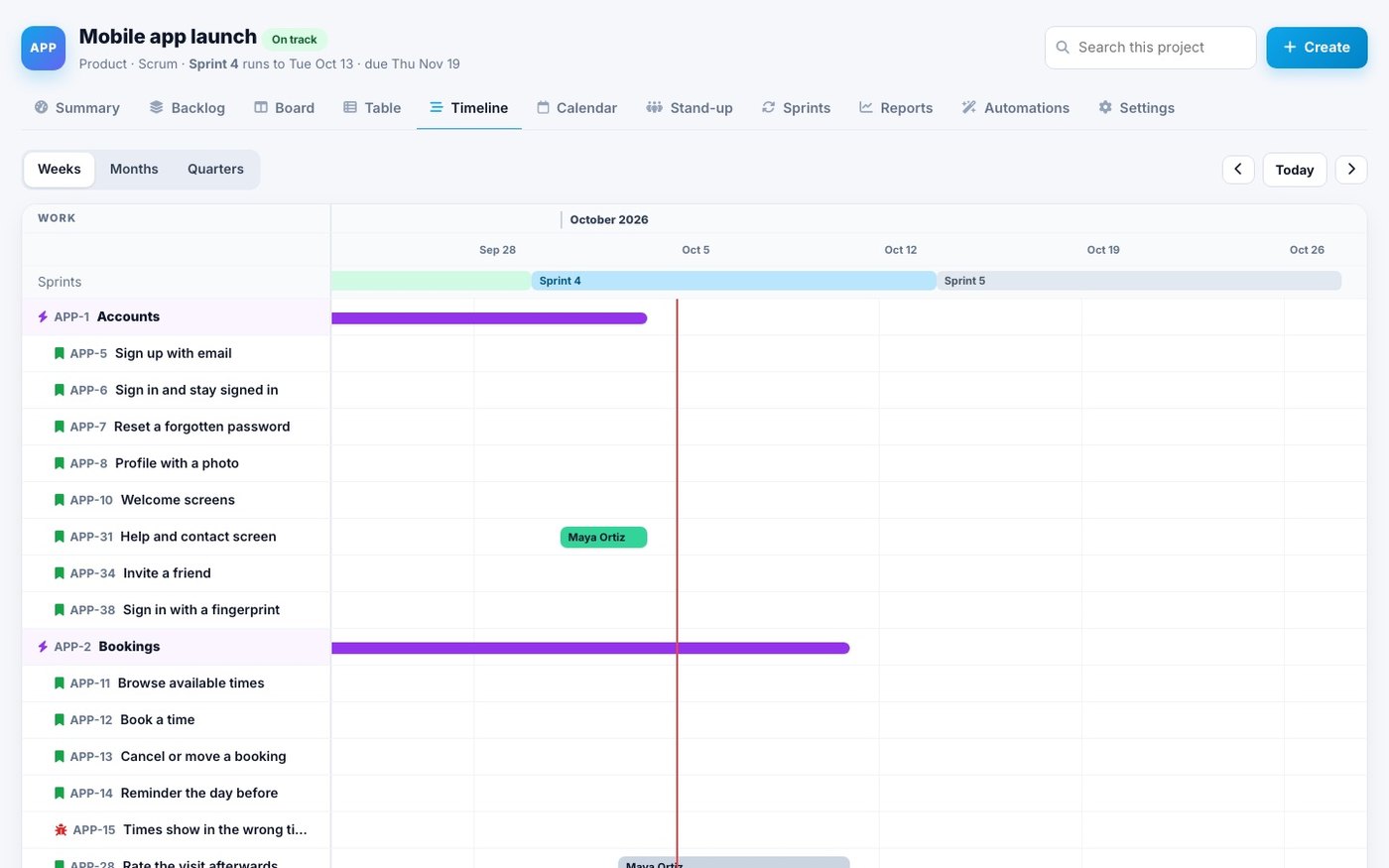
Task: Click the story icon beside Welcome screens
Action: 60,500
